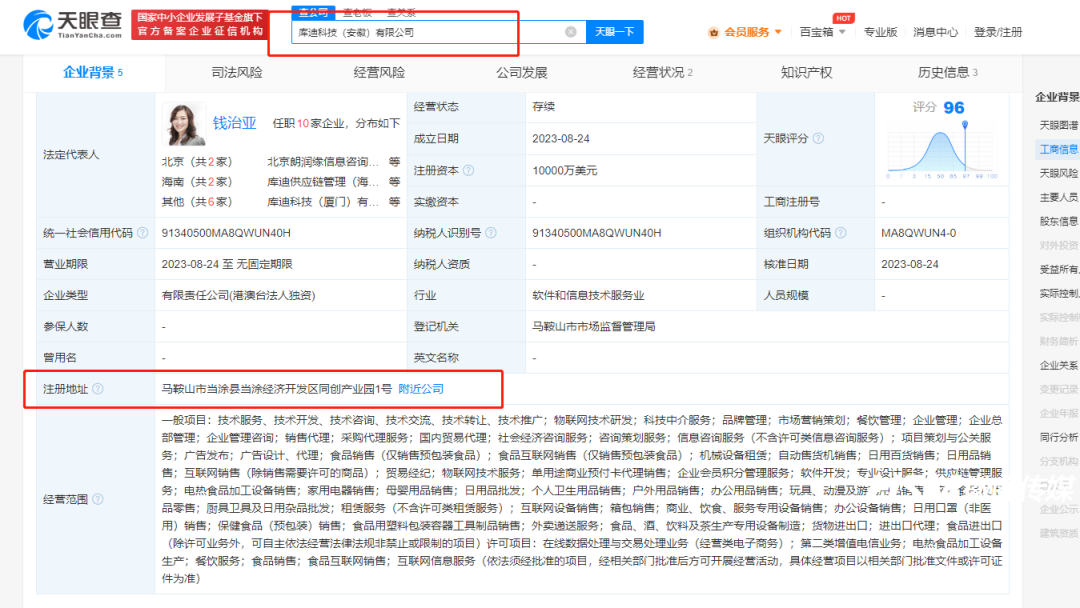Click the 经营状态 value 存续

(x=543, y=107)
